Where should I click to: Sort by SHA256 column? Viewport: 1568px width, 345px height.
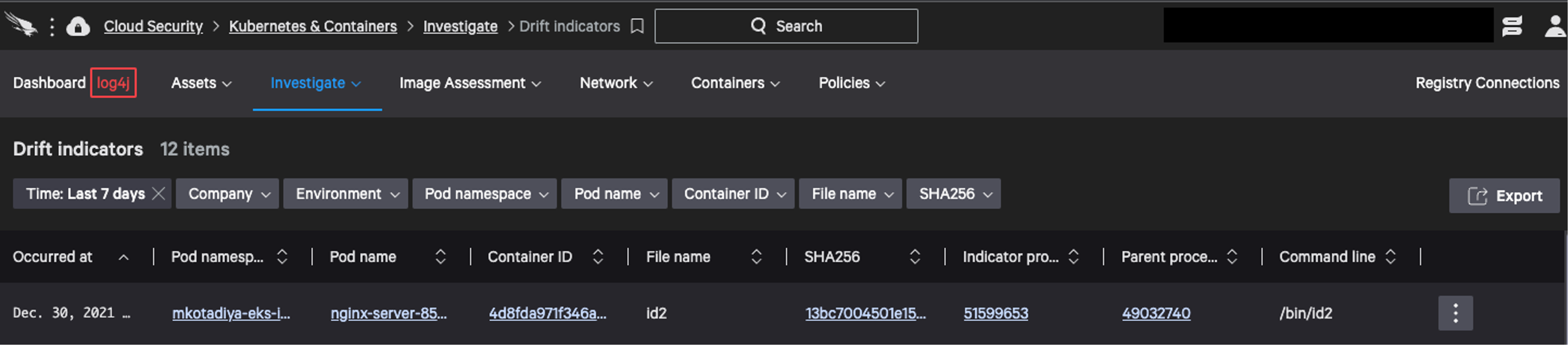[914, 257]
